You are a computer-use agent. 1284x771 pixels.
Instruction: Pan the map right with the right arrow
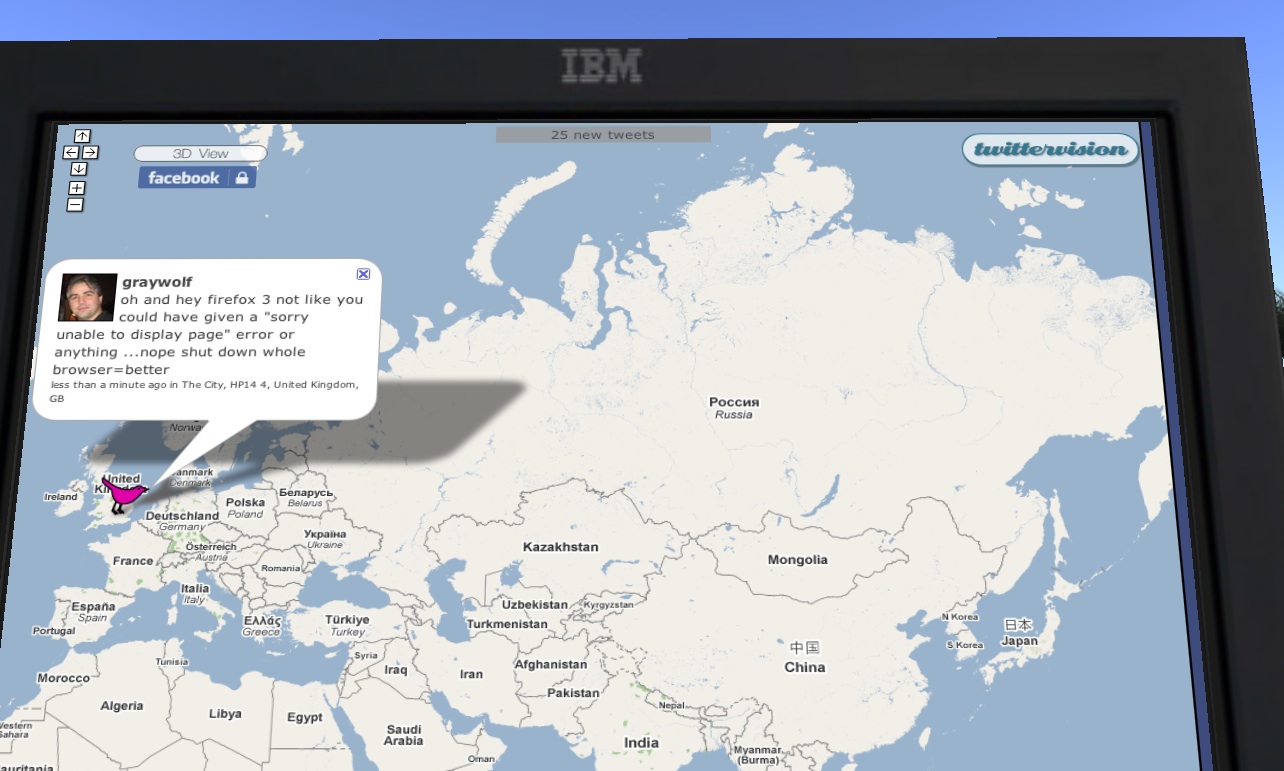click(90, 152)
